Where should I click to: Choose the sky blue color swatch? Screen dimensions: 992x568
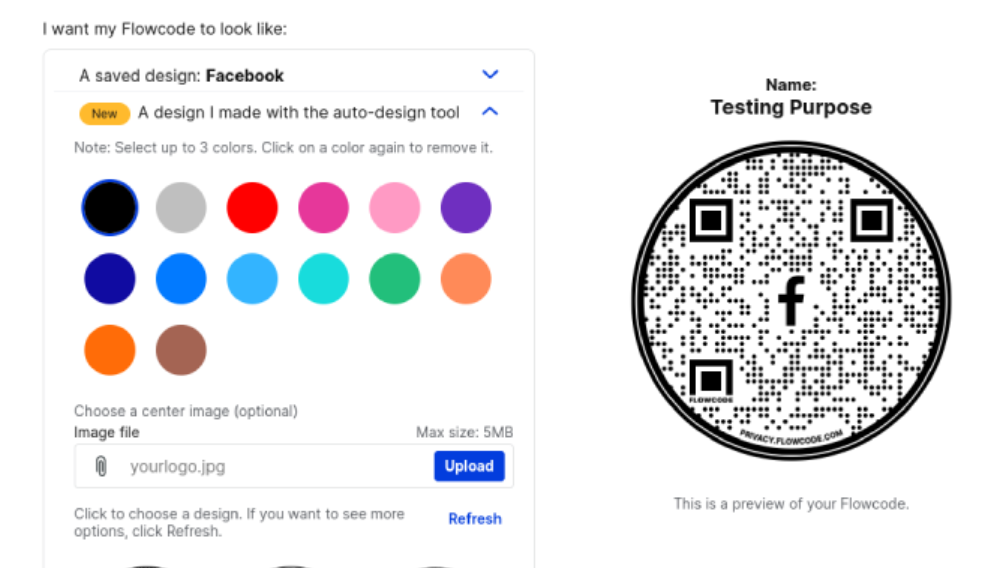252,279
